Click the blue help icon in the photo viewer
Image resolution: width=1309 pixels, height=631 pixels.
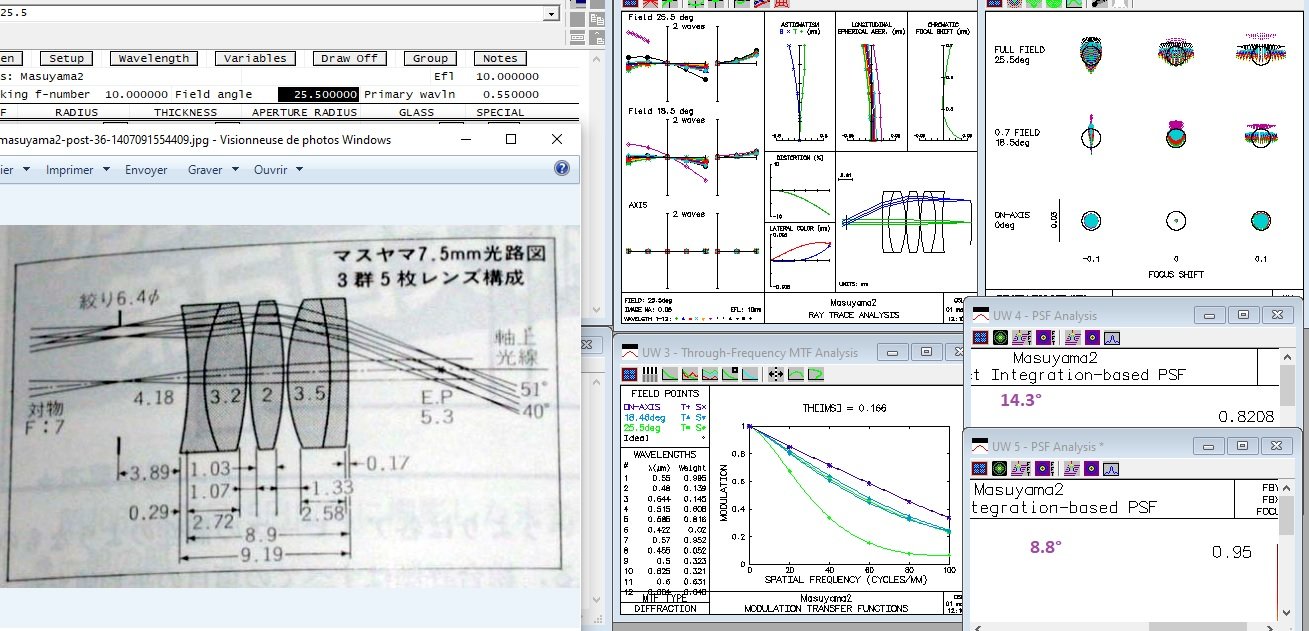coord(562,170)
